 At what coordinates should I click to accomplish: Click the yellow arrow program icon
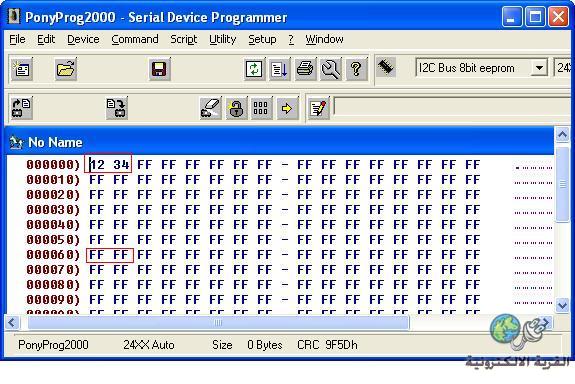tap(287, 108)
